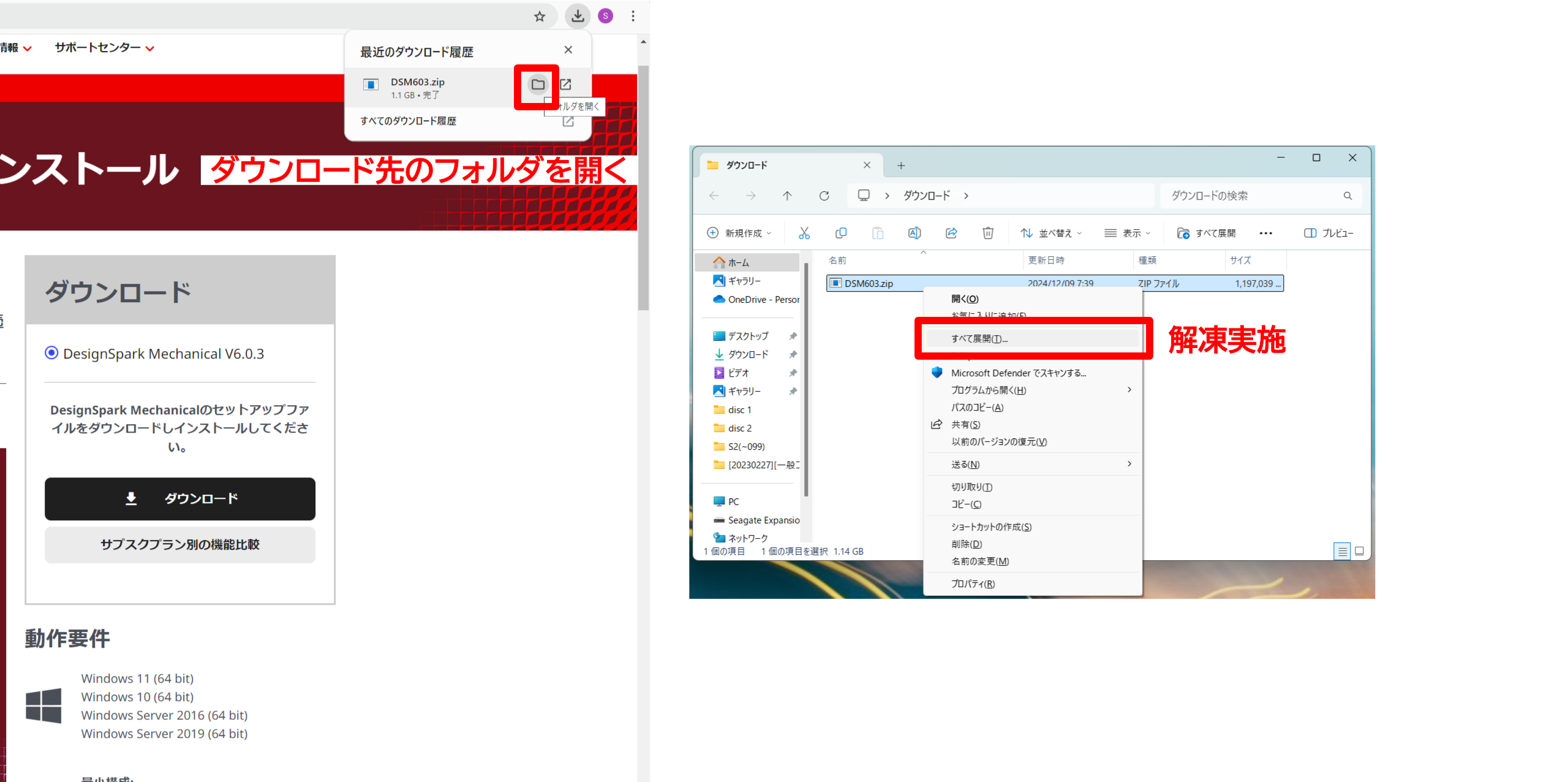Choose 名前の変更(M) in context menu
1568x782 pixels.
coord(1033,561)
